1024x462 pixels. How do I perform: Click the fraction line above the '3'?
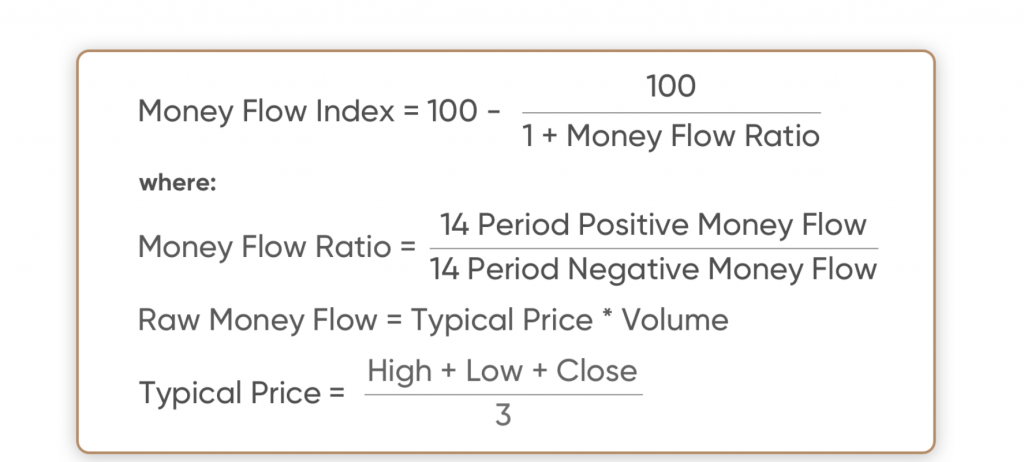pyautogui.click(x=504, y=394)
